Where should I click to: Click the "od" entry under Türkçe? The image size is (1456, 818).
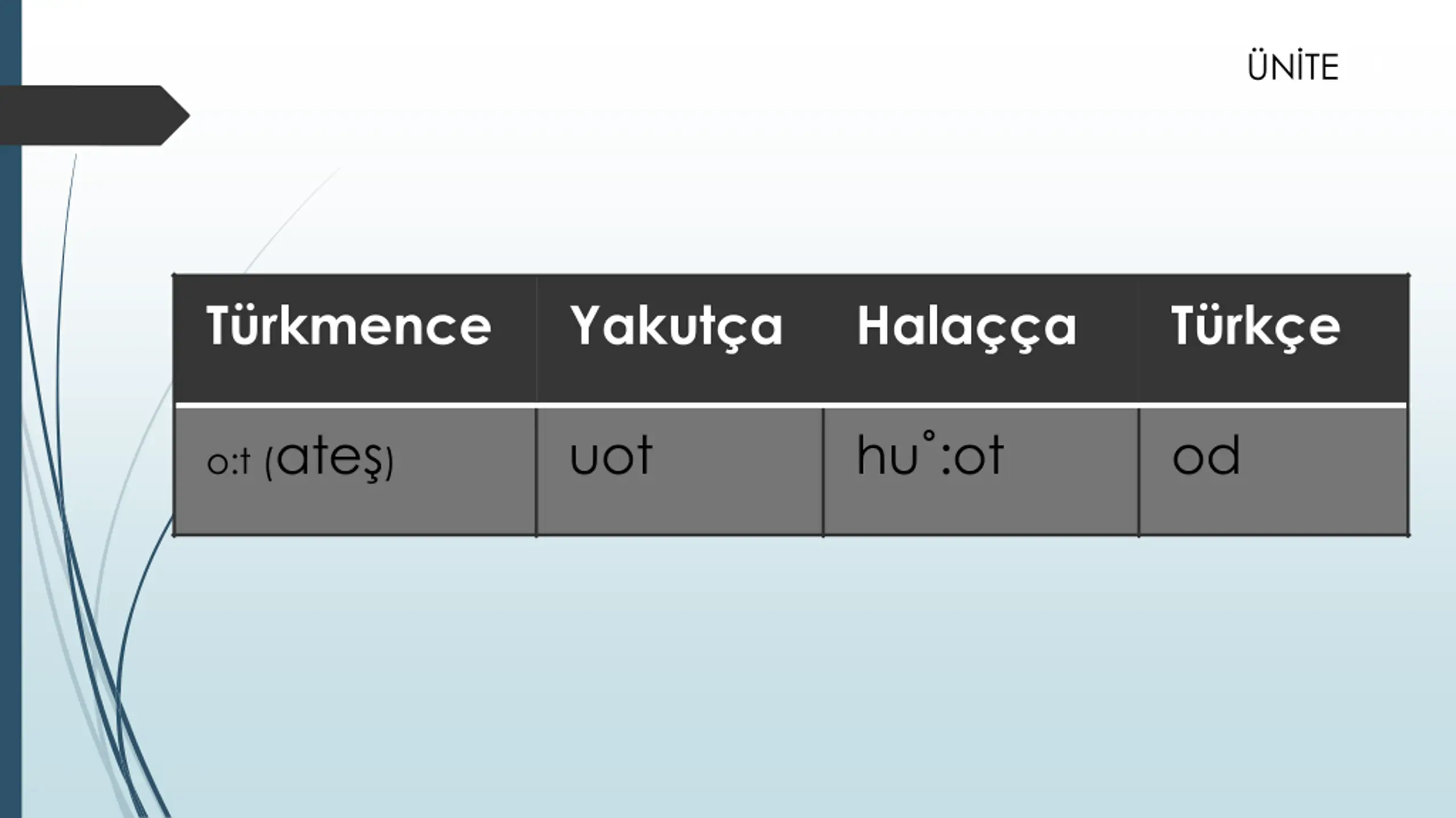tap(1206, 456)
